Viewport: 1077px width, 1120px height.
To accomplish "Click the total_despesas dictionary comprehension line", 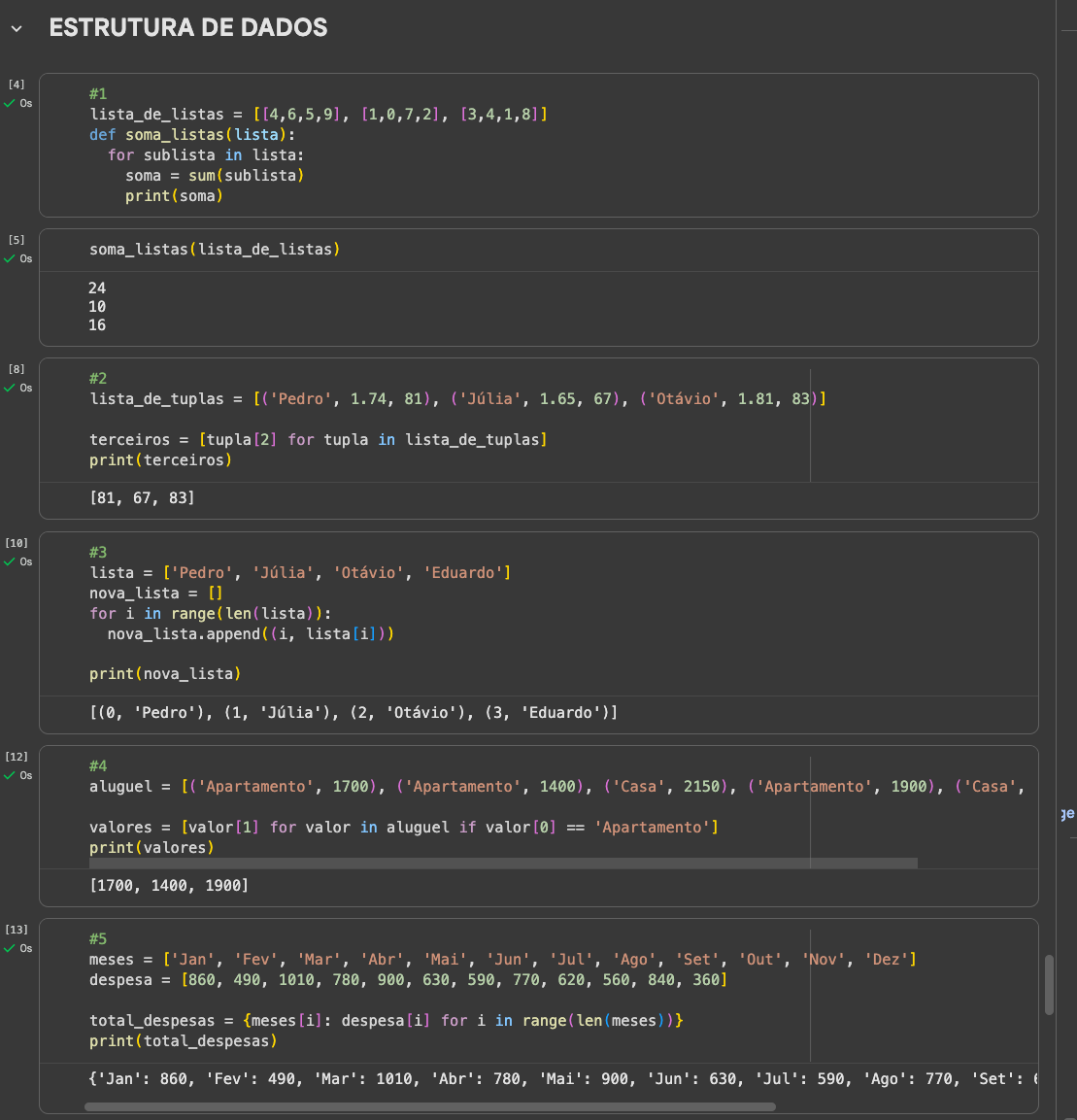I will point(386,1020).
